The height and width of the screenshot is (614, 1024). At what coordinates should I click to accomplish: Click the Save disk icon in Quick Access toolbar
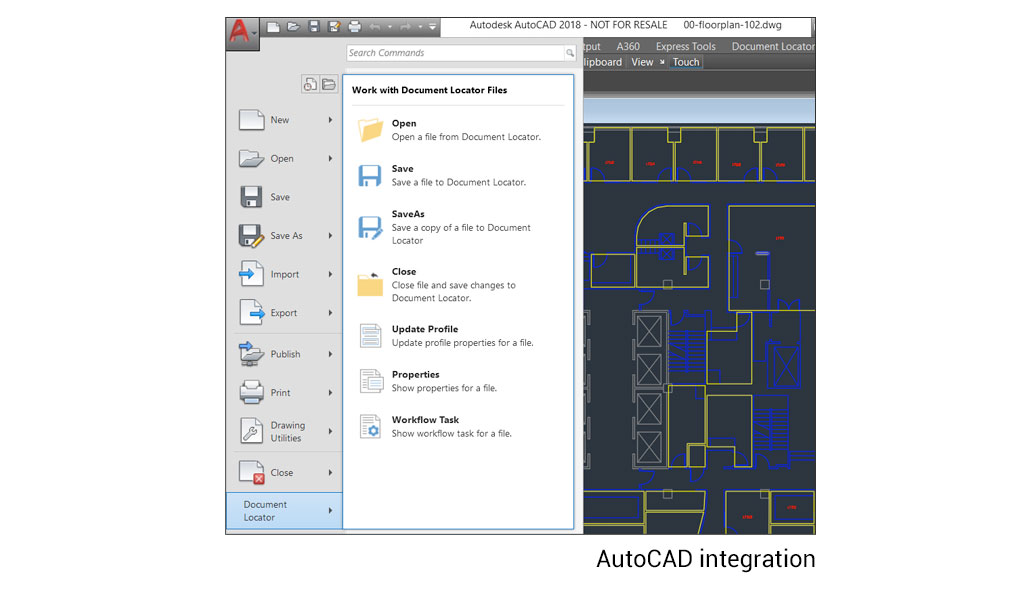[314, 27]
